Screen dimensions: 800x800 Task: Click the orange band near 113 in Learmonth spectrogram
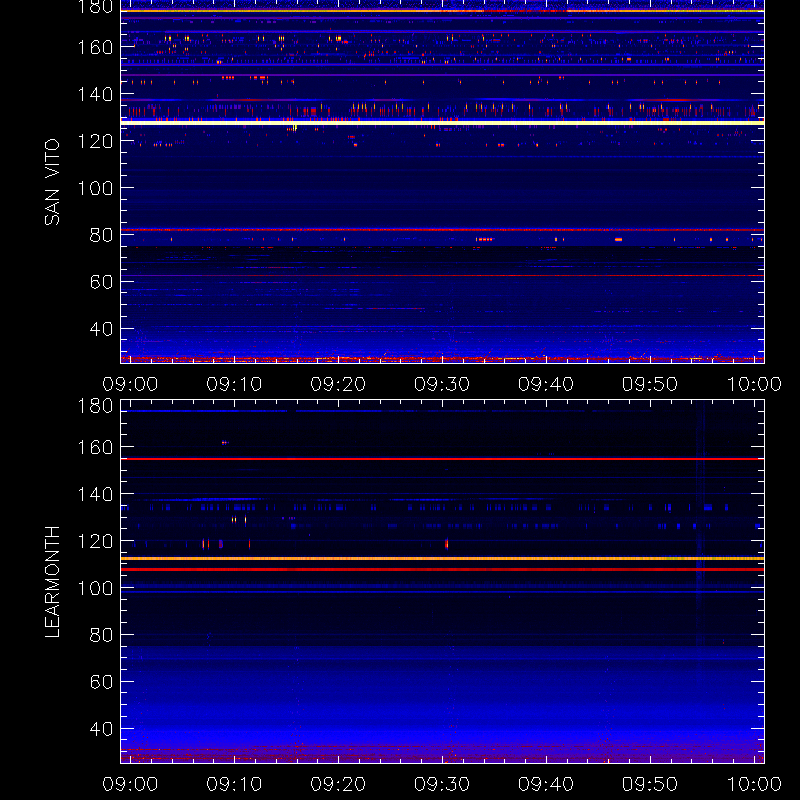click(x=442, y=559)
